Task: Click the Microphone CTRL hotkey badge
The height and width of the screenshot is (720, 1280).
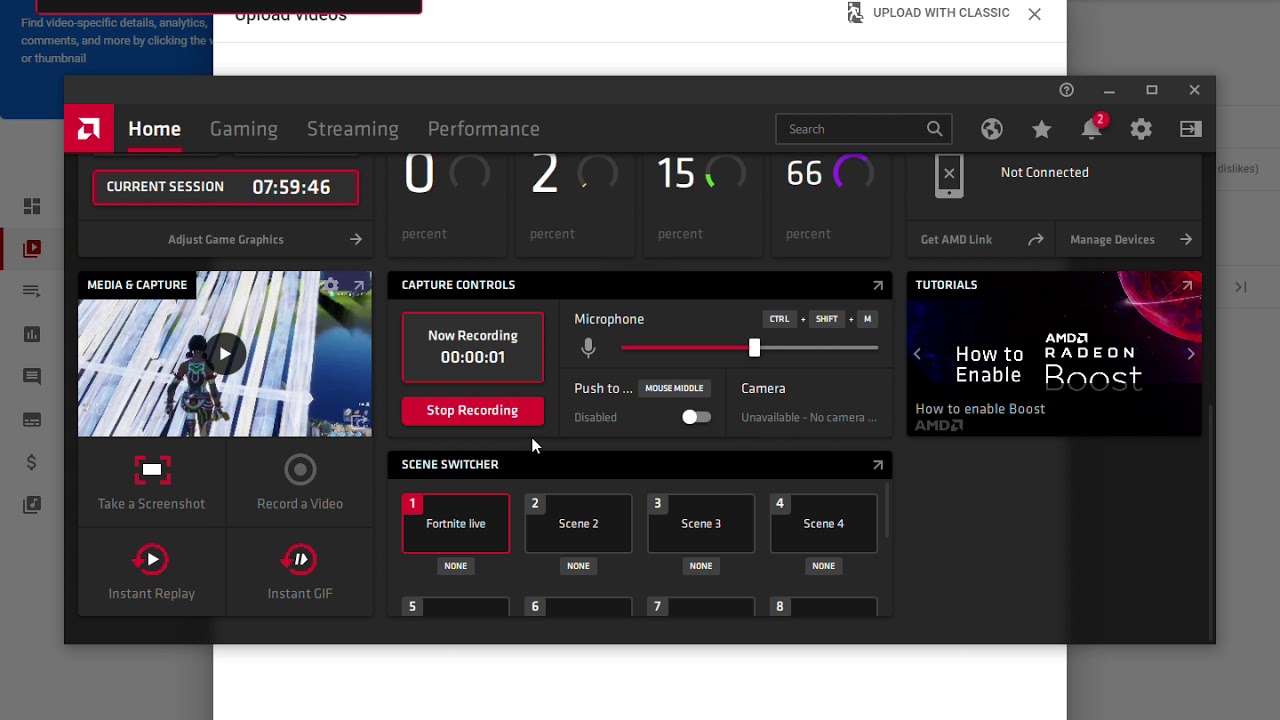Action: click(779, 319)
